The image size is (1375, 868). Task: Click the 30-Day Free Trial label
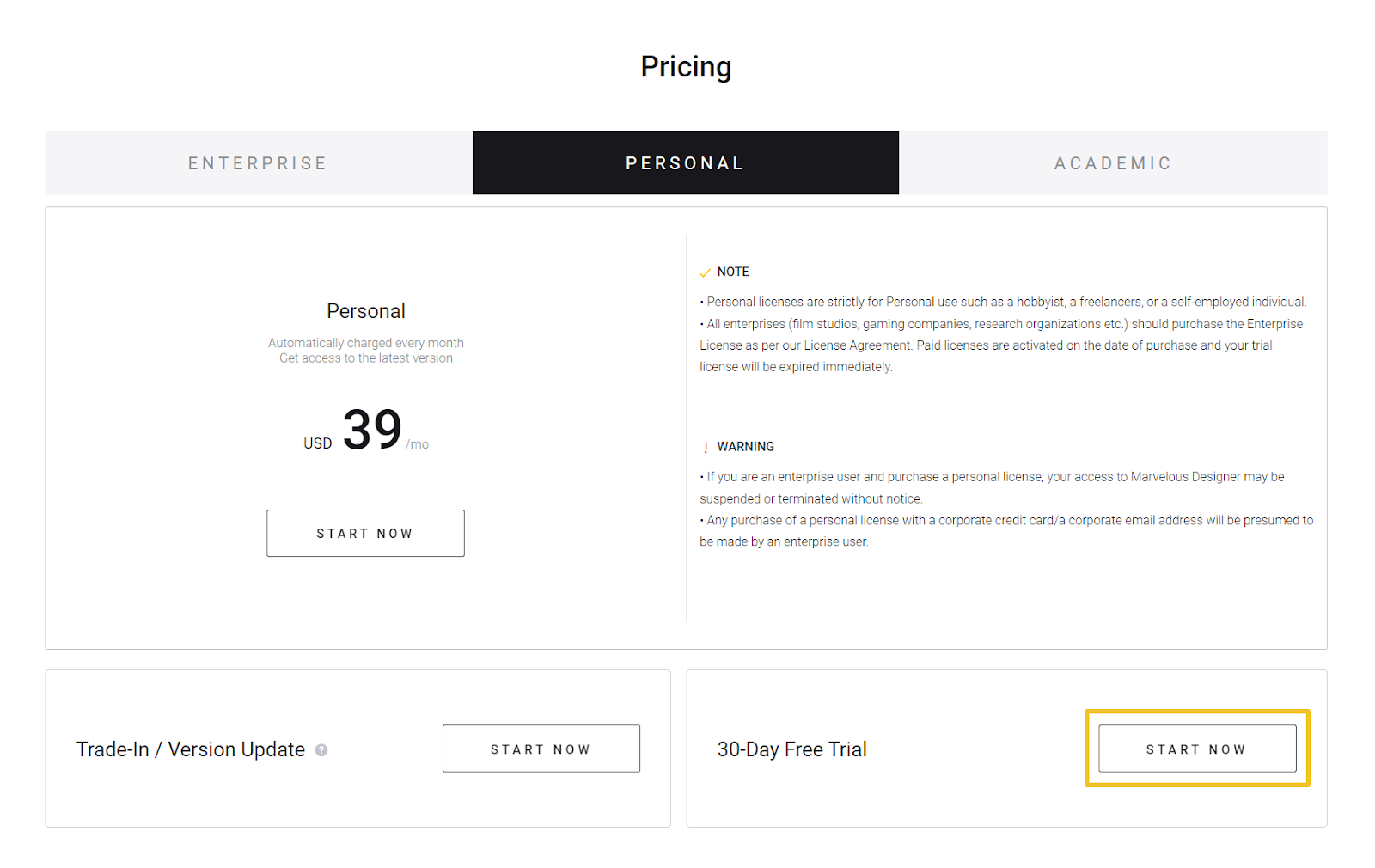(x=791, y=749)
